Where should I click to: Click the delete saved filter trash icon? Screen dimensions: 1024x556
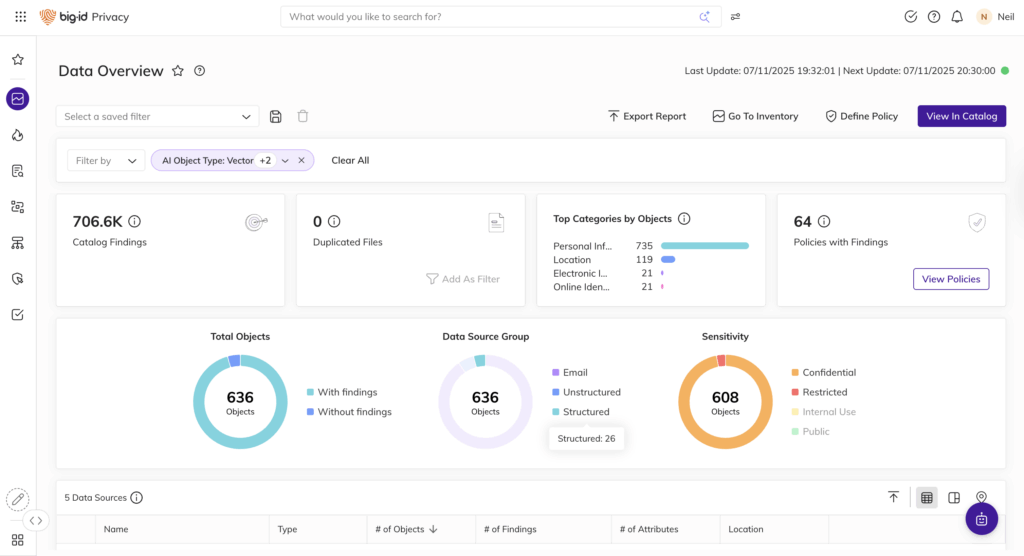click(x=303, y=117)
